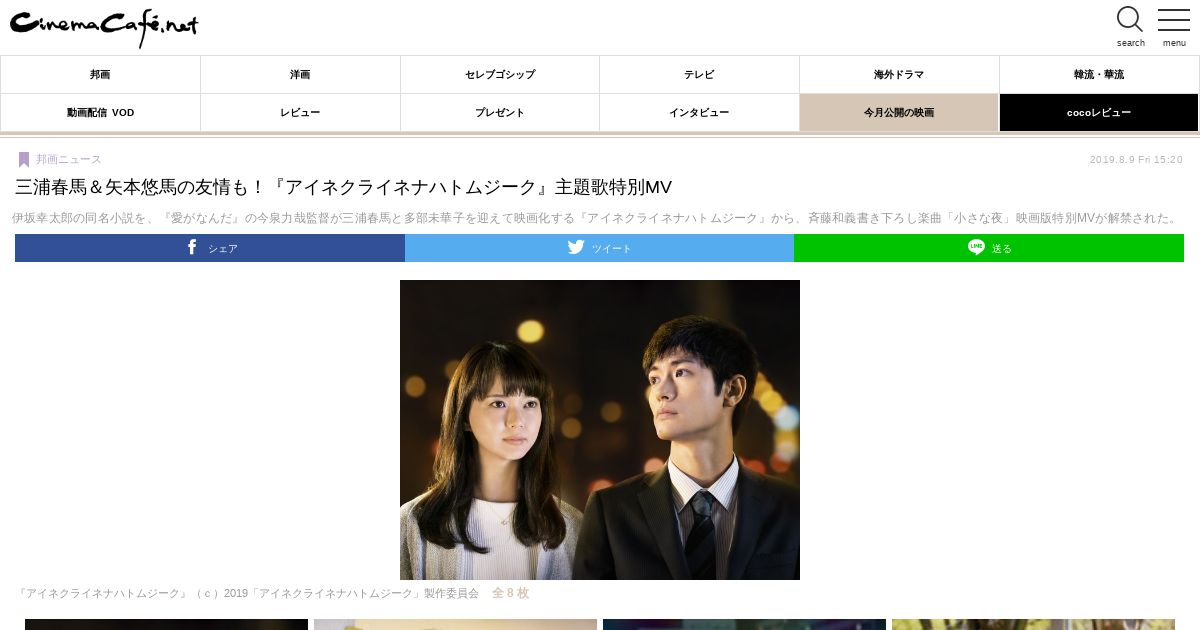Open the レビュー tab
Image resolution: width=1200 pixels, height=630 pixels.
[x=300, y=113]
